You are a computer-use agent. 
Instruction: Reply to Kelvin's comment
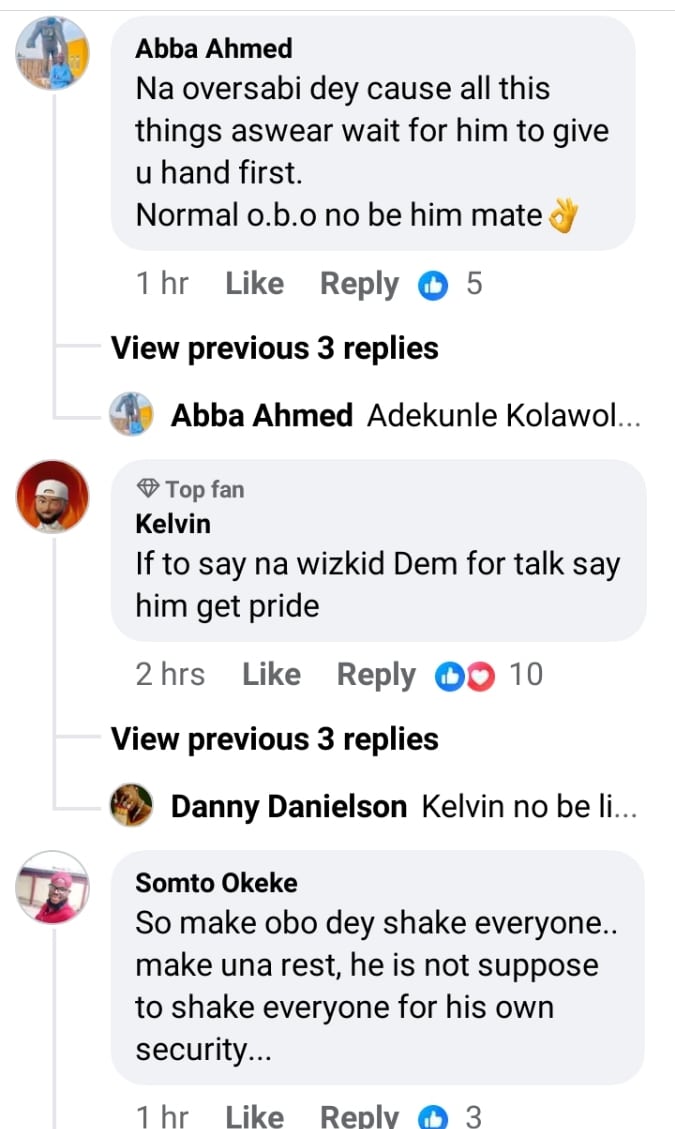click(x=376, y=676)
